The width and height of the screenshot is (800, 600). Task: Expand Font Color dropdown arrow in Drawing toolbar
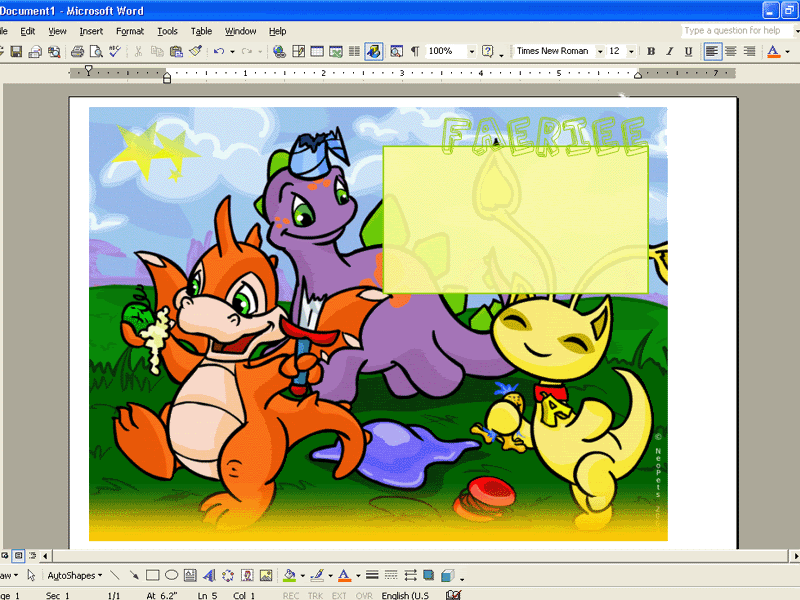point(358,576)
